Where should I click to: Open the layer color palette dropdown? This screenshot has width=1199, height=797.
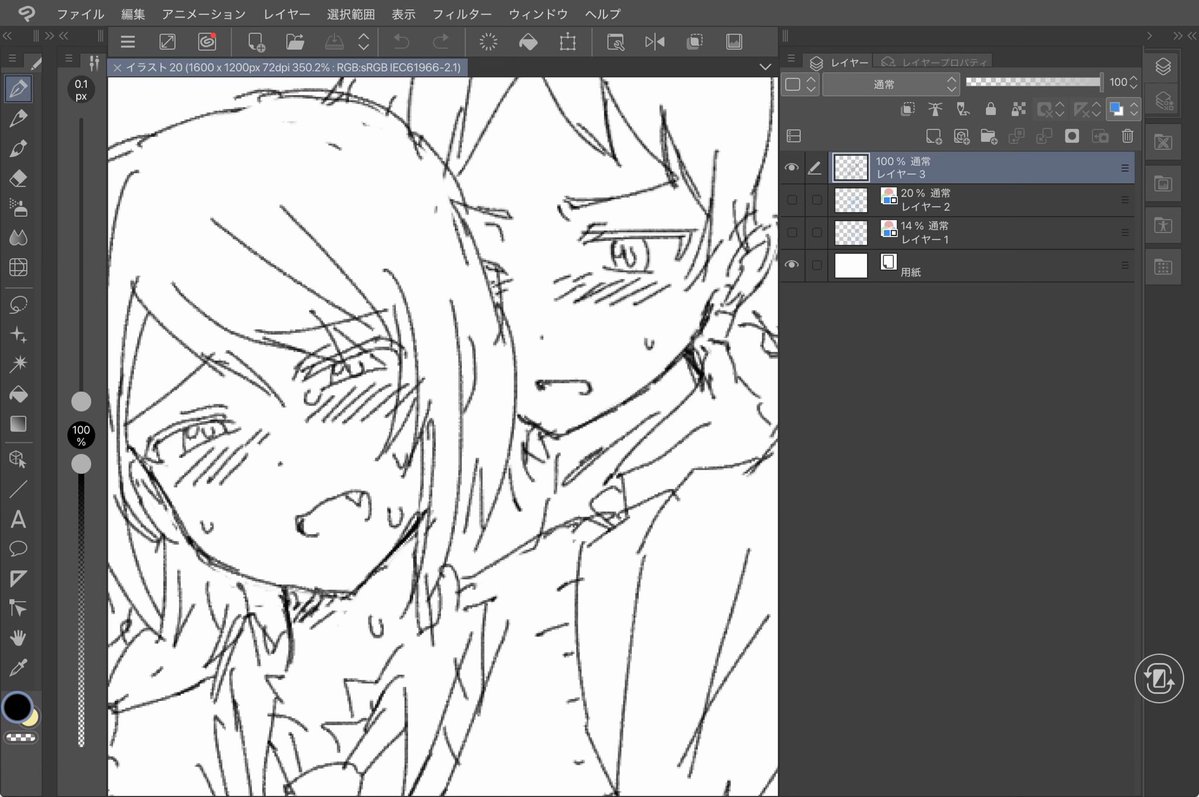[x=801, y=84]
